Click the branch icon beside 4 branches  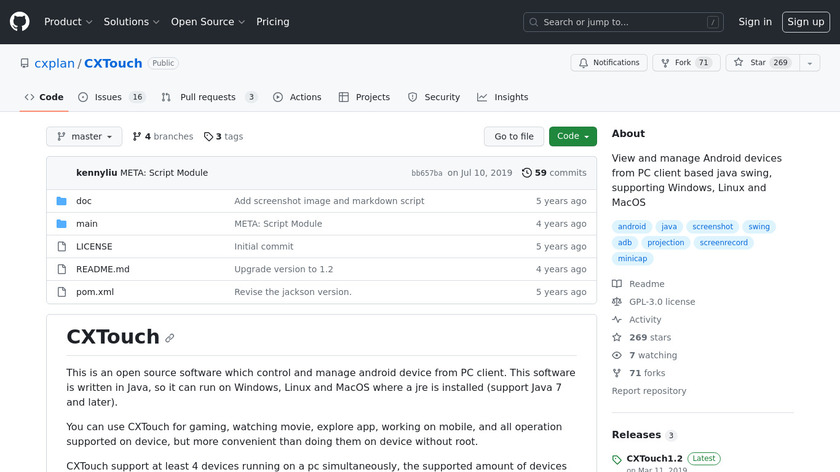[x=136, y=137]
